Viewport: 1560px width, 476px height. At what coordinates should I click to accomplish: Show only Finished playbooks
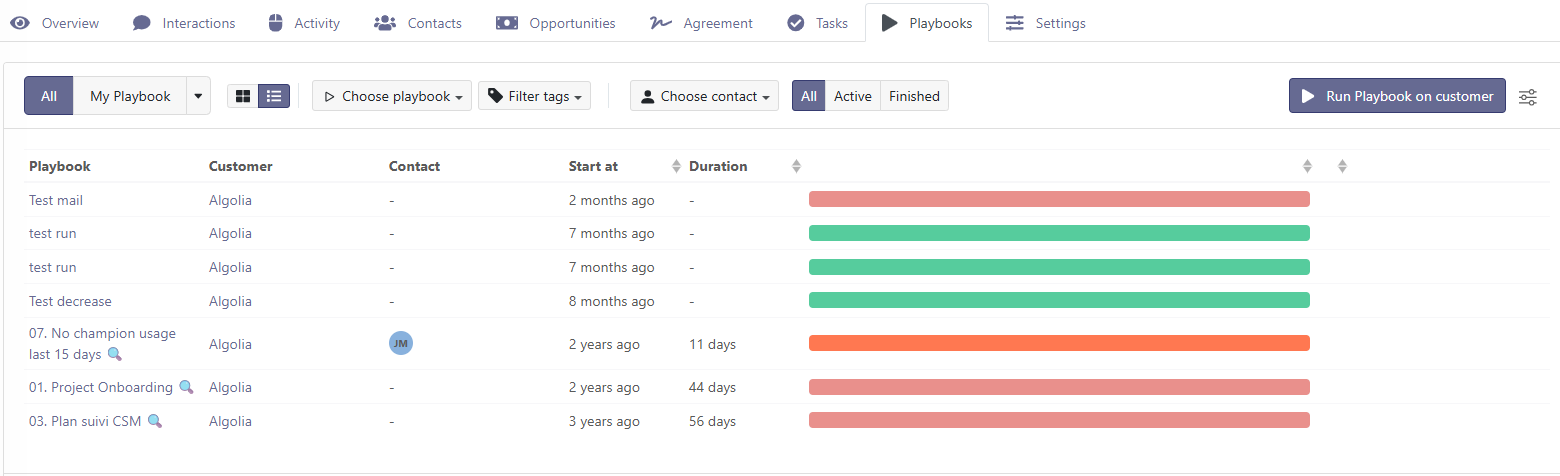[x=914, y=96]
